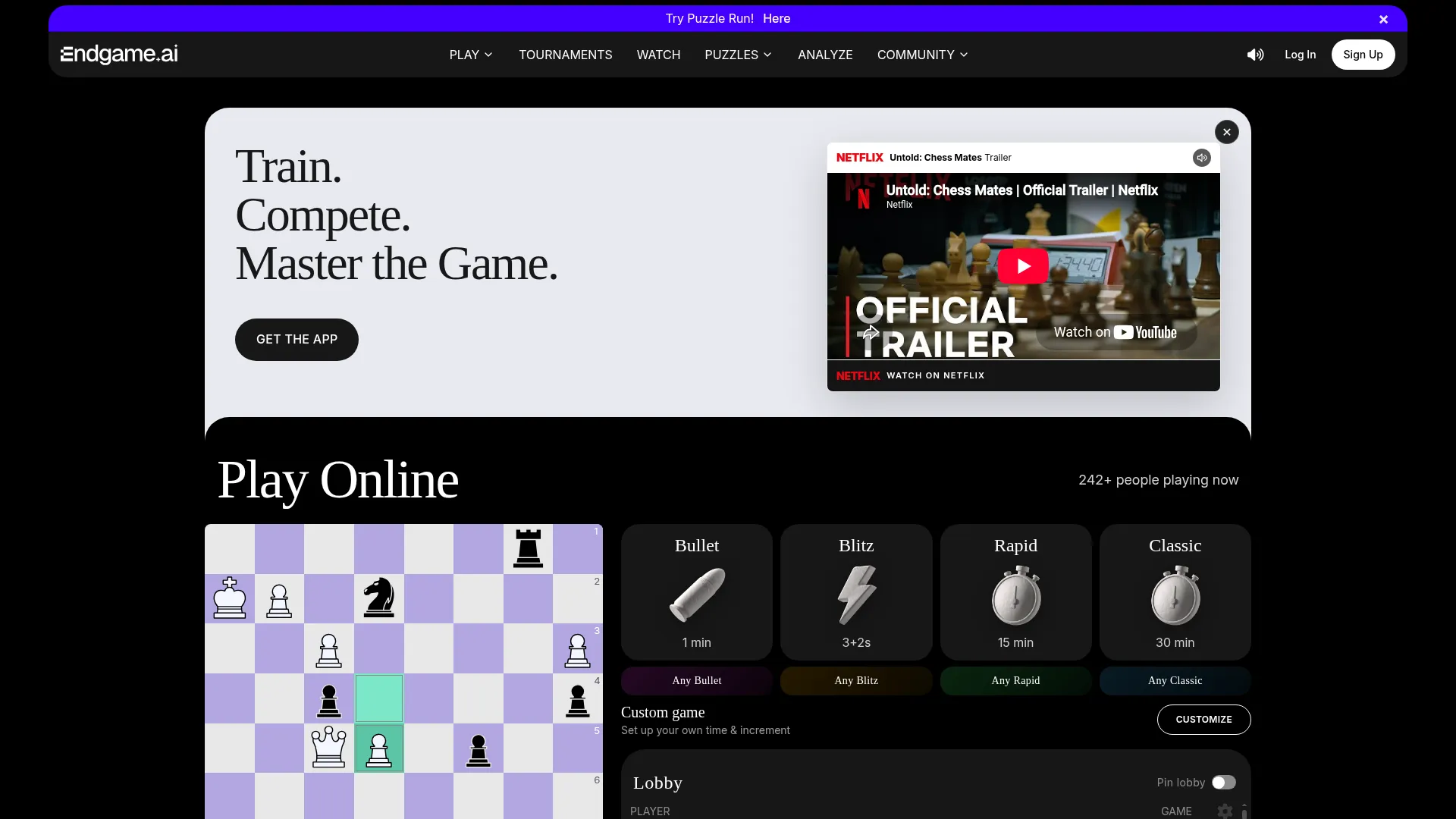Viewport: 1456px width, 819px height.
Task: Dismiss the Puzzle Run banner
Action: coord(1383,20)
